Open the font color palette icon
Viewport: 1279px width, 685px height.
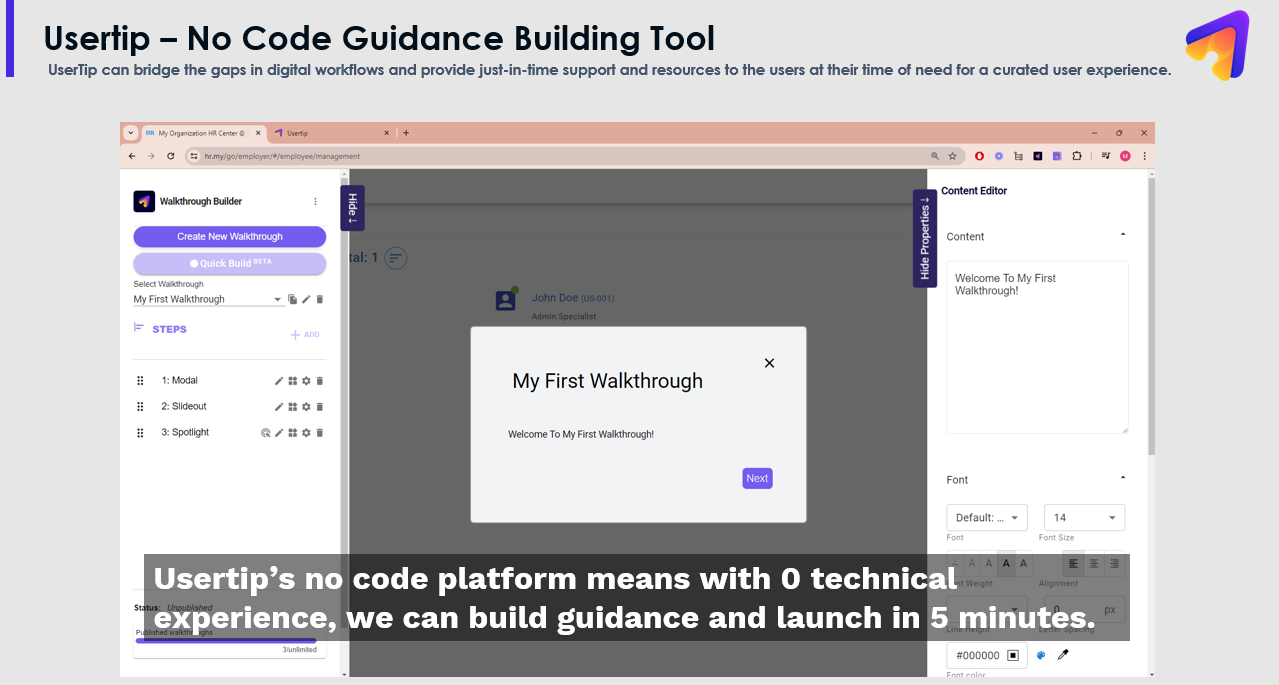pos(1041,656)
